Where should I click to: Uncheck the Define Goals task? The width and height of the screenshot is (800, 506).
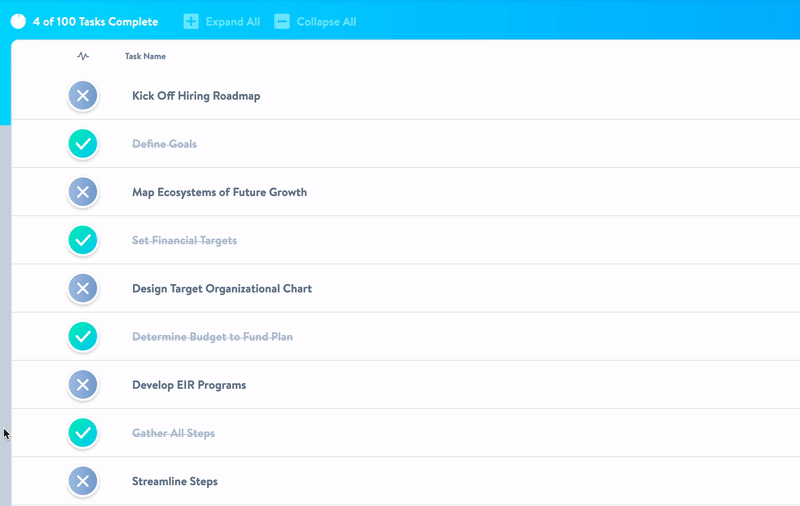pos(83,144)
